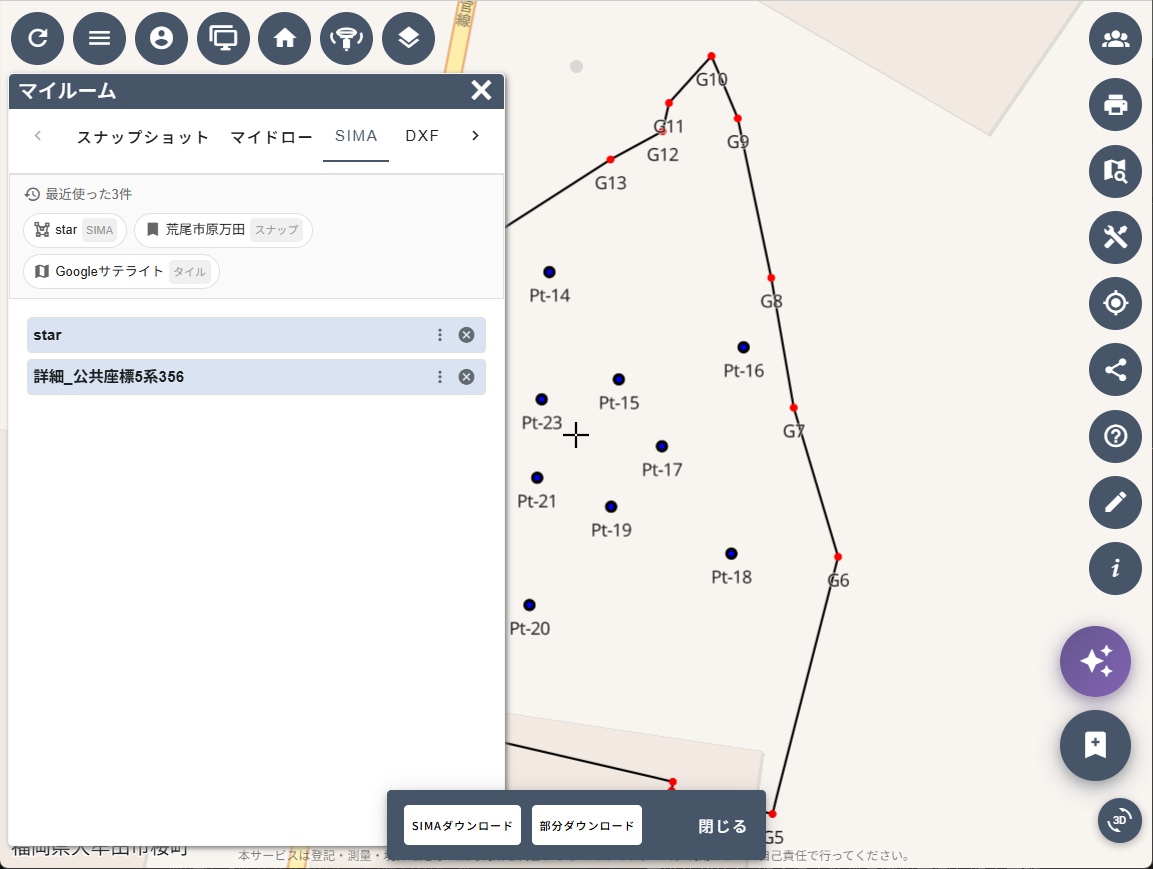Click the share icon
Image resolution: width=1153 pixels, height=869 pixels.
1115,370
